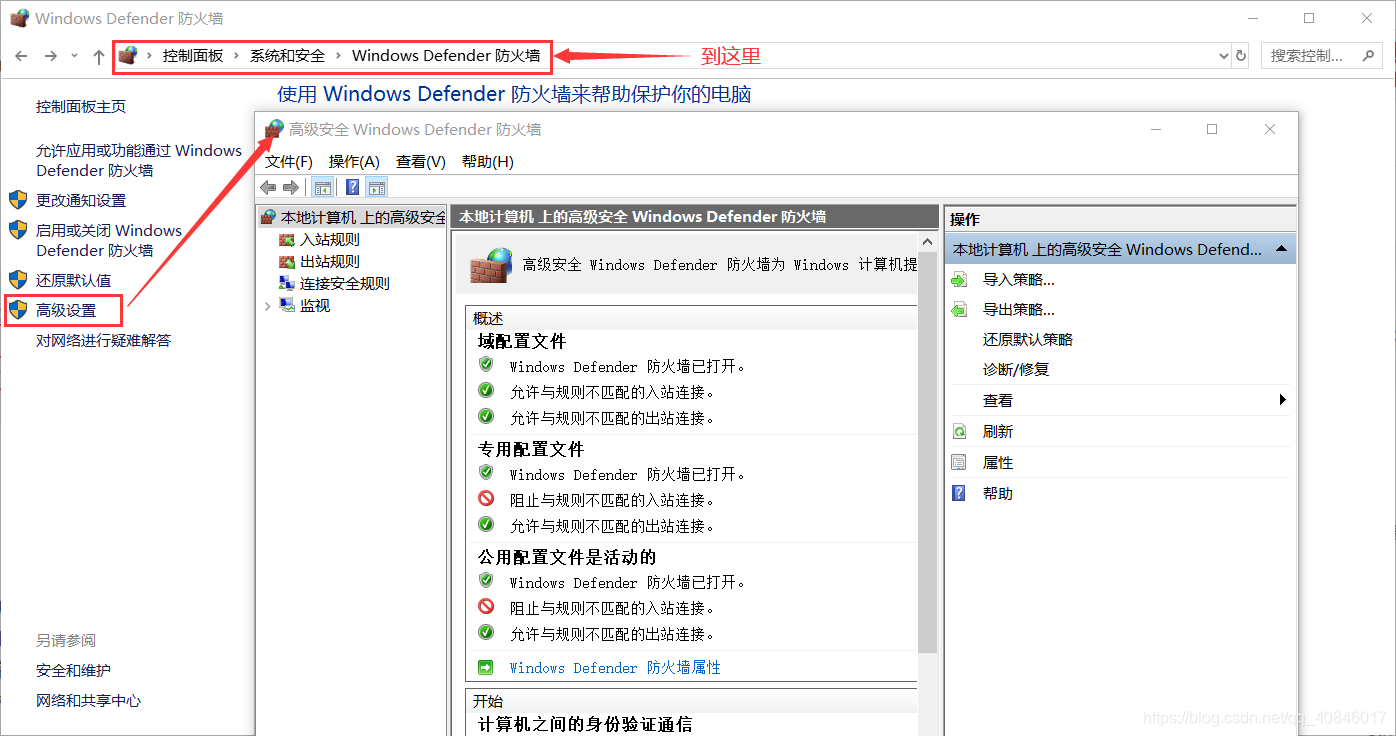Image resolution: width=1396 pixels, height=736 pixels.
Task: Select 连接安全规则 in the console tree
Action: pyautogui.click(x=344, y=284)
